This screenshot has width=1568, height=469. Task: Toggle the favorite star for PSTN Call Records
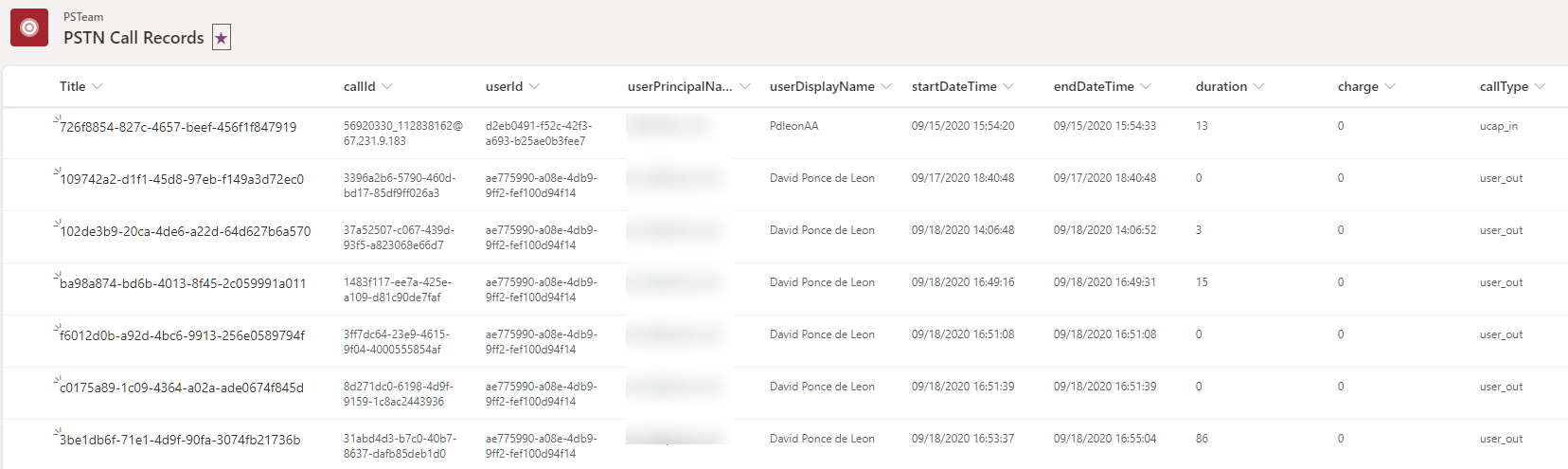click(x=221, y=38)
